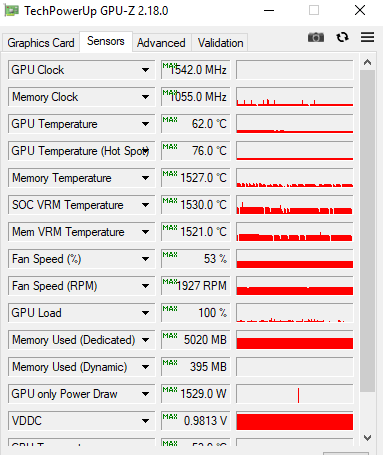Viewport: 383px width, 455px height.
Task: Expand the Memory Temperature dropdown
Action: tap(145, 178)
